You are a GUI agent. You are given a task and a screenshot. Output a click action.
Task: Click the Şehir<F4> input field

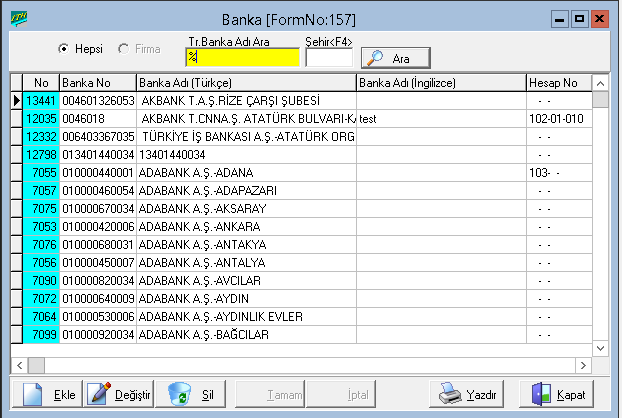[329, 58]
